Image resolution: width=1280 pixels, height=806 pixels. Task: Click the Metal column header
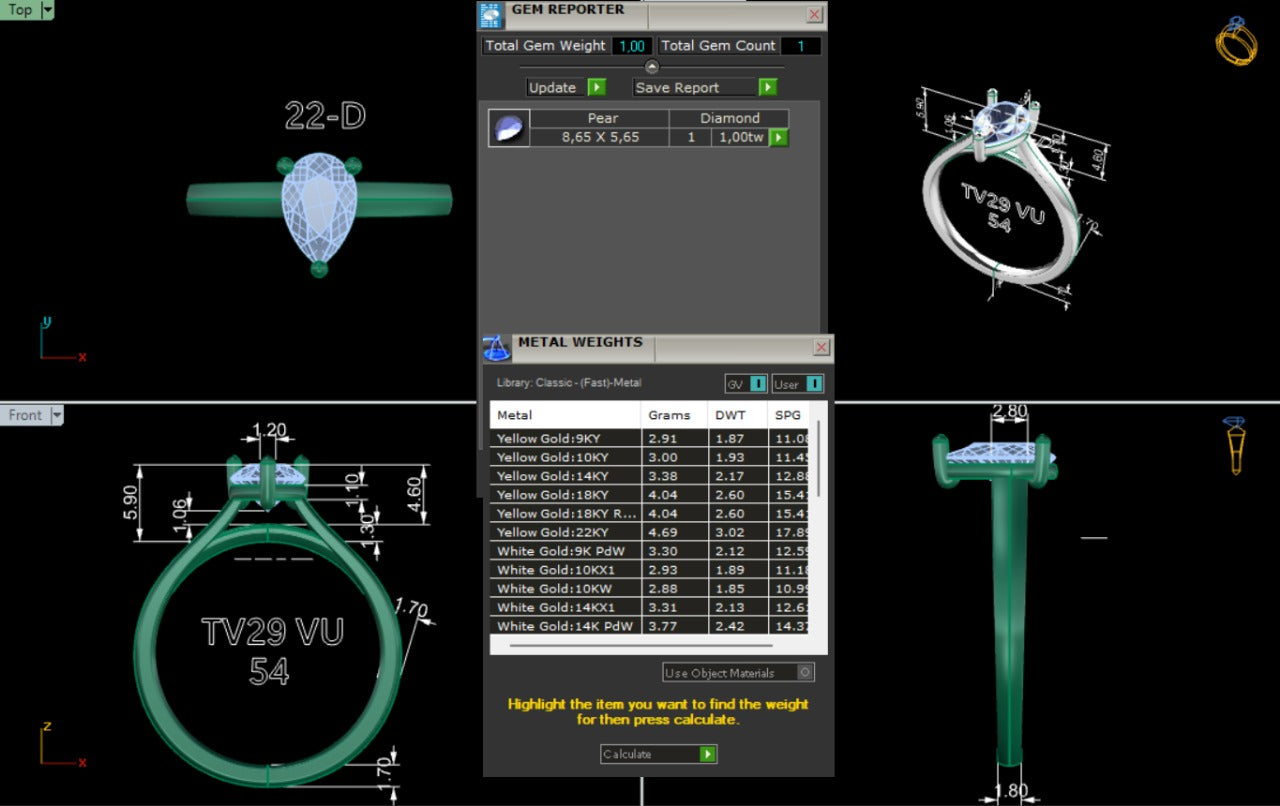tap(566, 415)
